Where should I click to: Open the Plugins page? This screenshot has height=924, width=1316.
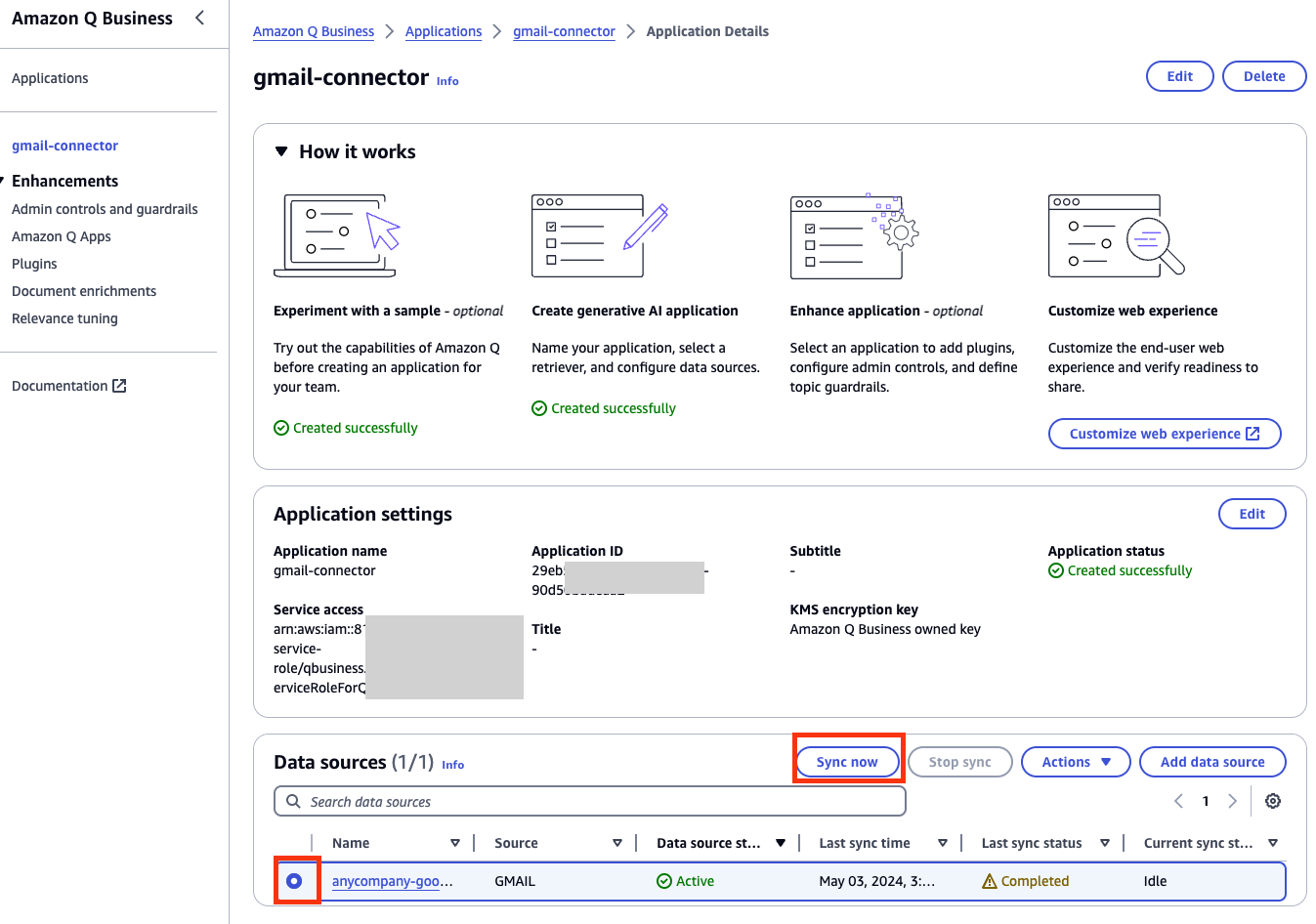[34, 264]
